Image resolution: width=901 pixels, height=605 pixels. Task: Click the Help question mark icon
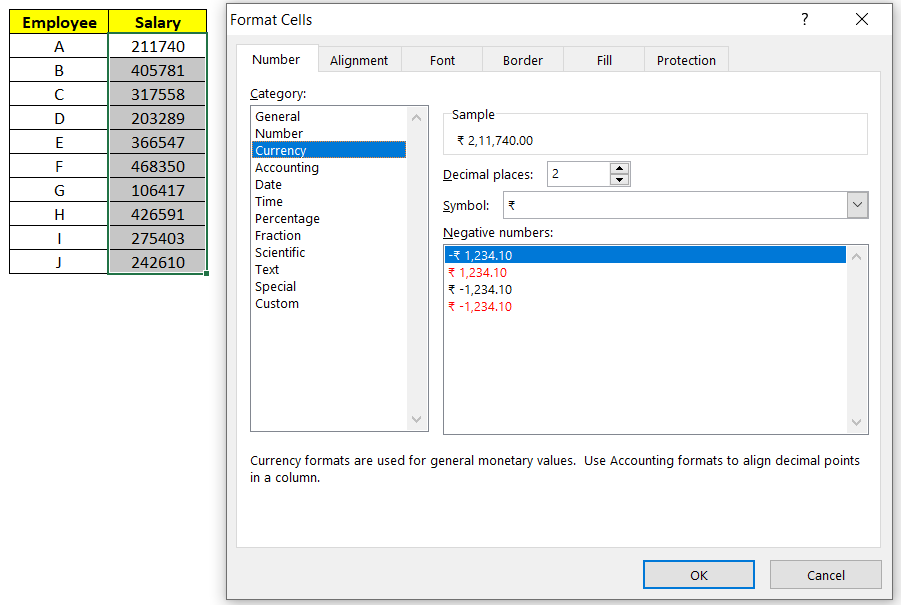click(x=804, y=19)
